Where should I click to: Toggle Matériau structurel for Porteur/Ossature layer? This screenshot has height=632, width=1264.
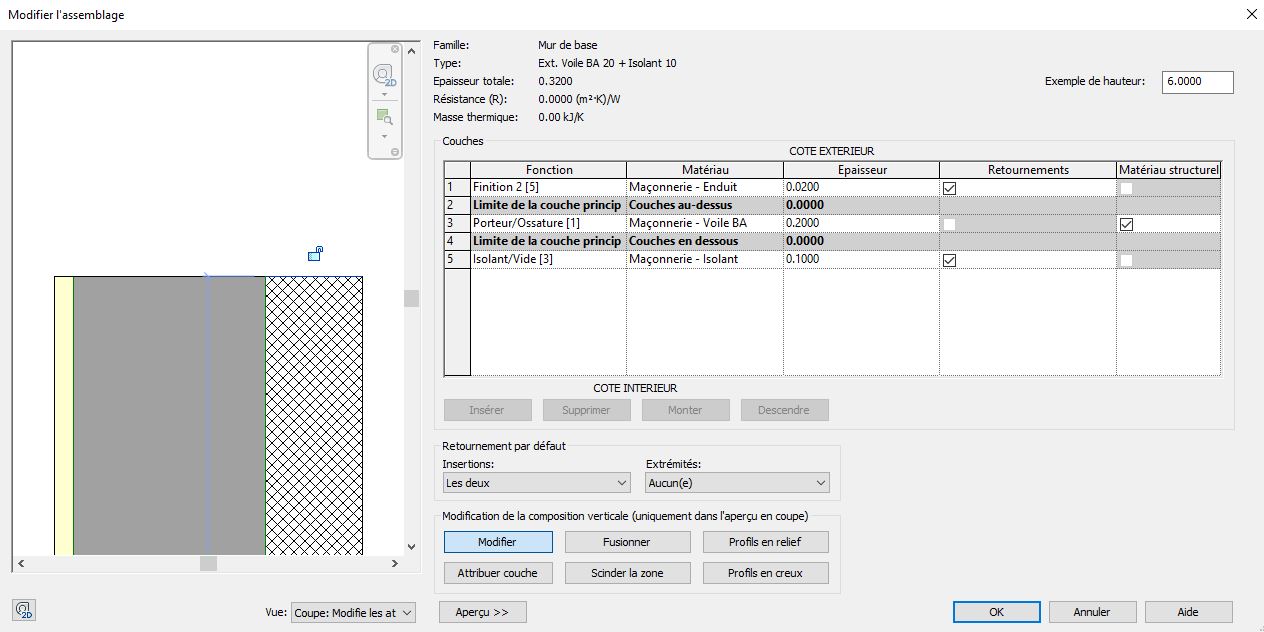pos(1127,224)
